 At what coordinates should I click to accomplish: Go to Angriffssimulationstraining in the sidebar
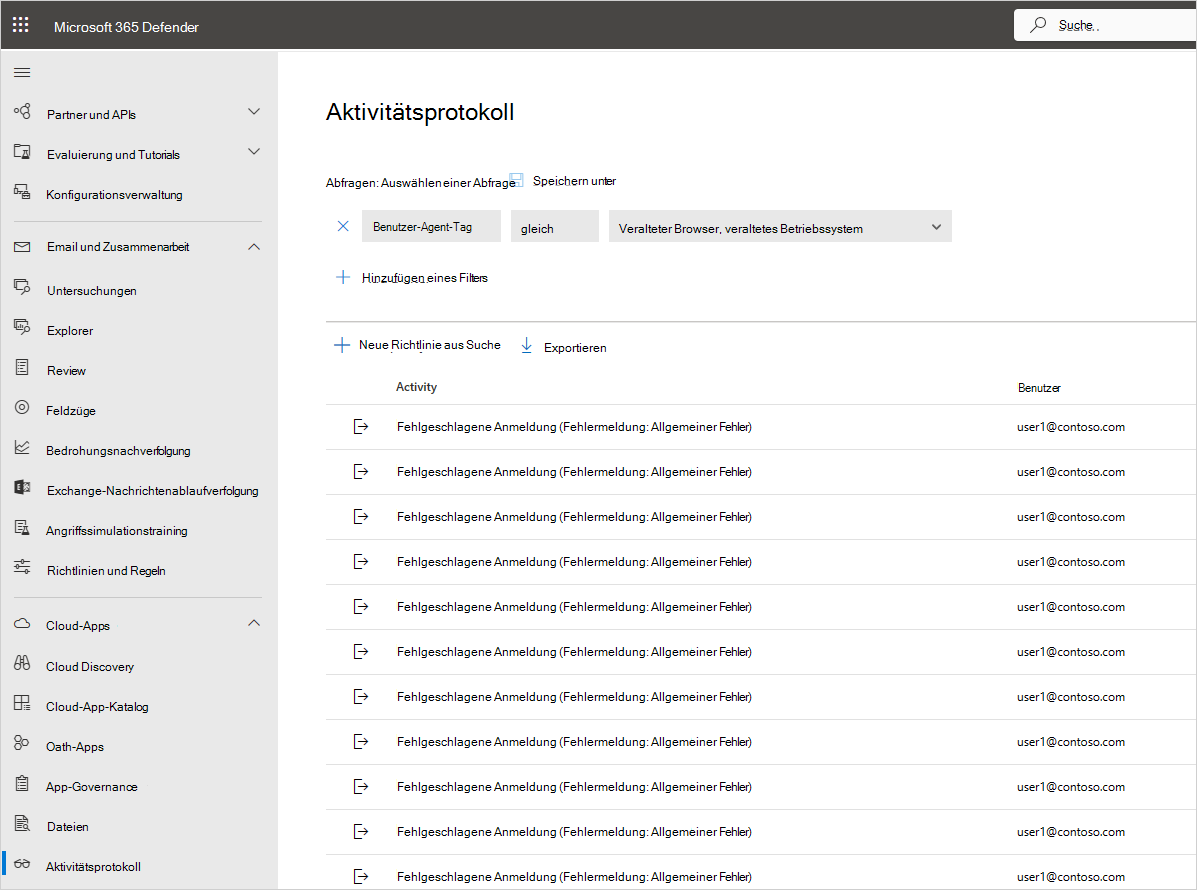[x=116, y=531]
